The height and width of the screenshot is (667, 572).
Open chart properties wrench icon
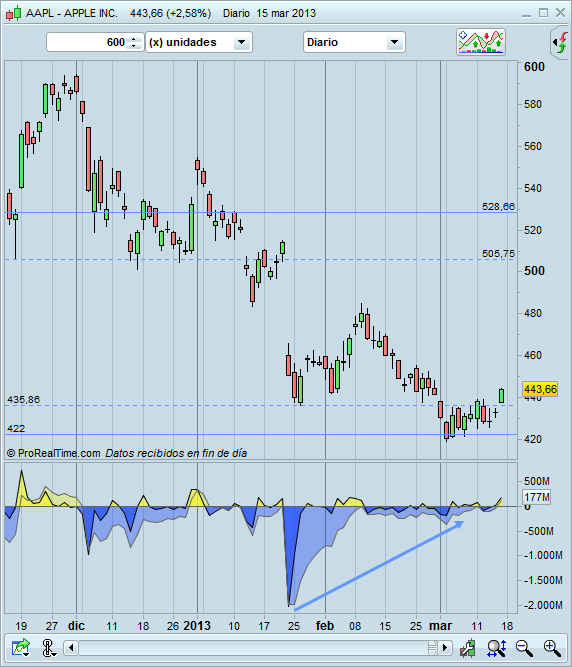468,648
